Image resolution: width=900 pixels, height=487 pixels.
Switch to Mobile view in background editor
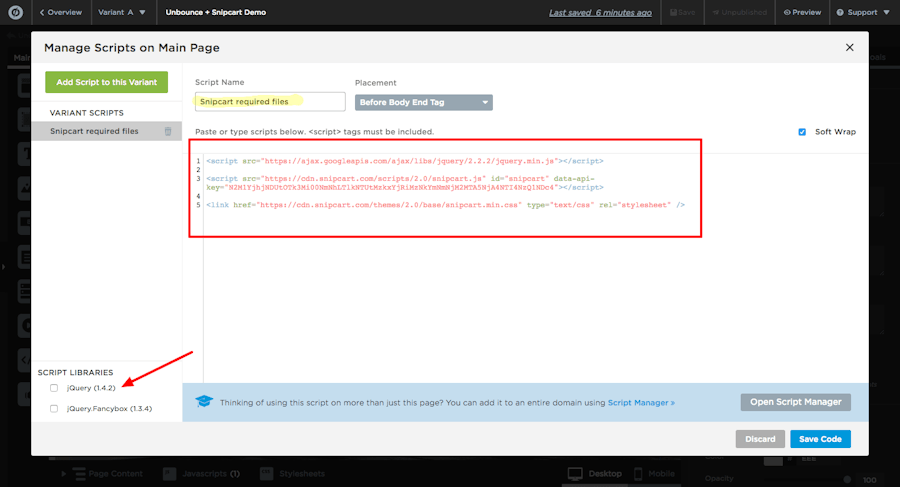654,474
